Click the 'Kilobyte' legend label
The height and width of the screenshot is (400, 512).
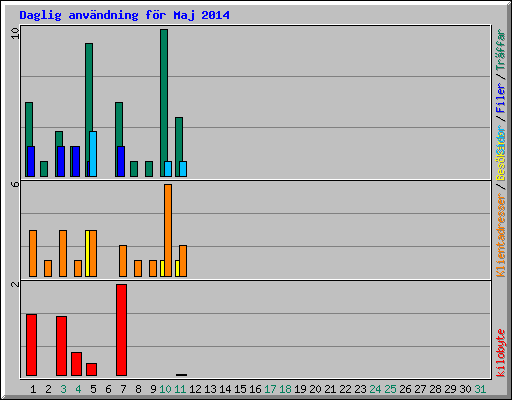pyautogui.click(x=500, y=353)
